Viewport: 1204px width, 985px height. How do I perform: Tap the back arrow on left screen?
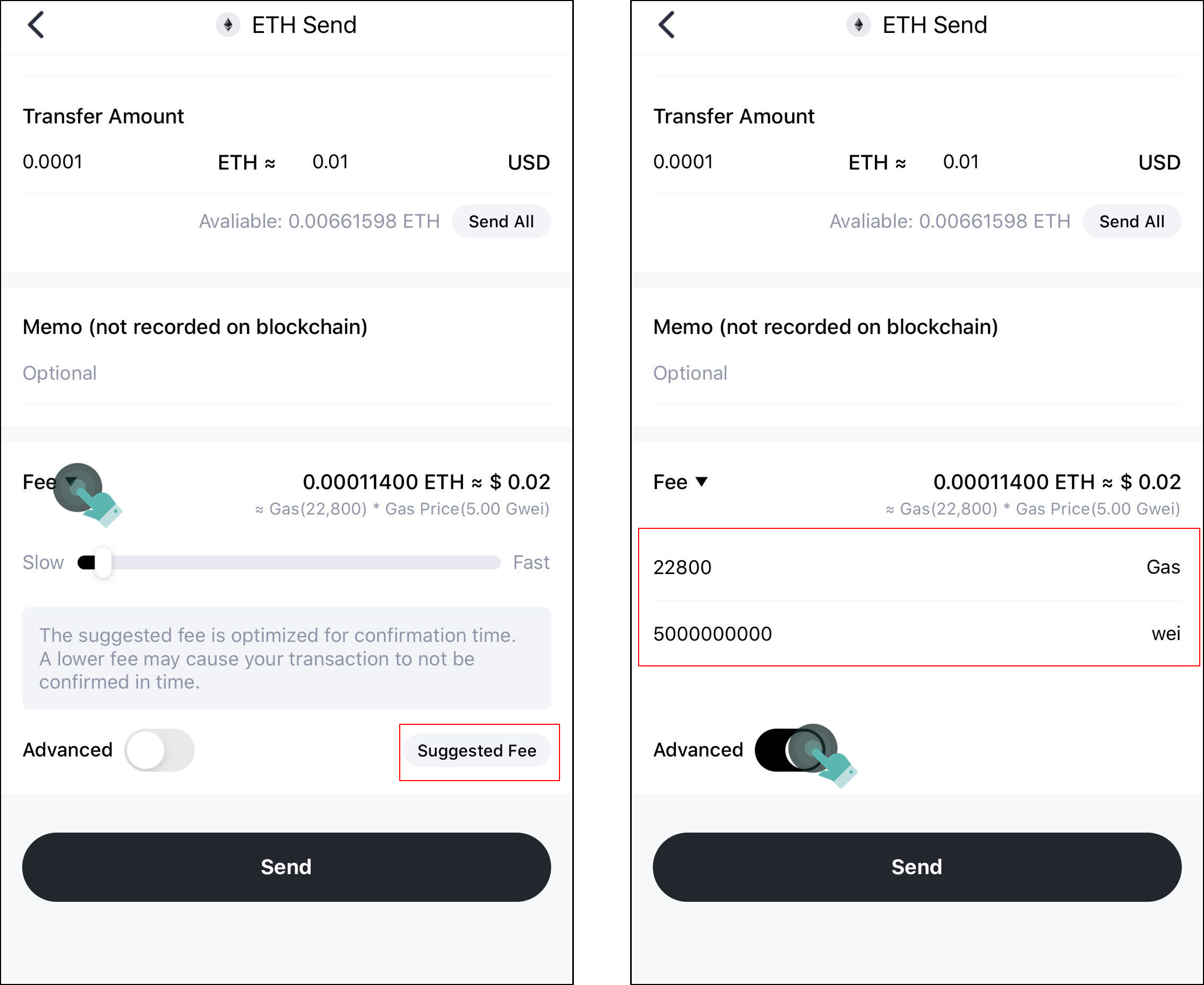tap(36, 25)
